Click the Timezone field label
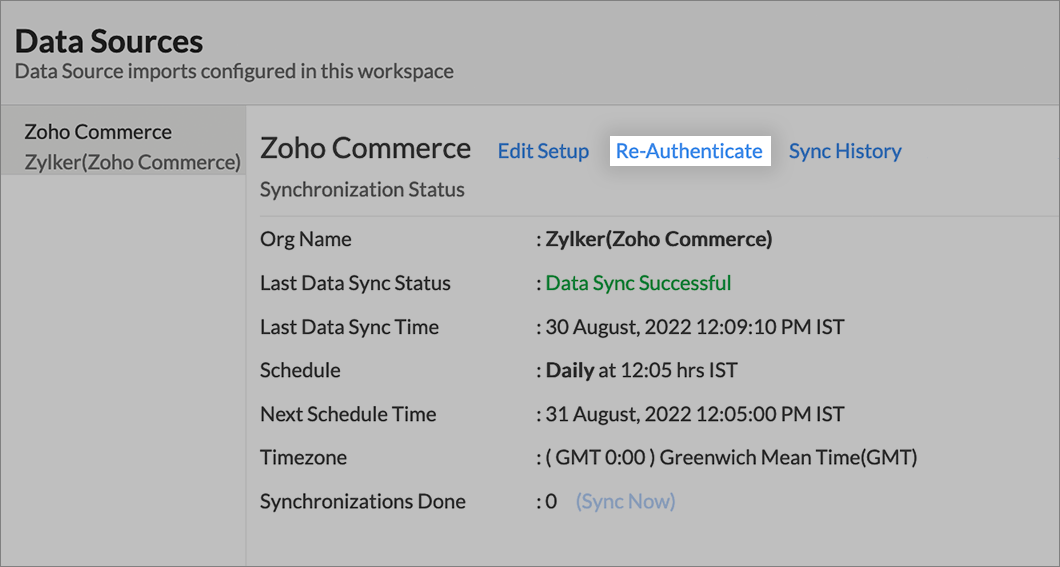Viewport: 1060px width, 567px height. pyautogui.click(x=303, y=458)
